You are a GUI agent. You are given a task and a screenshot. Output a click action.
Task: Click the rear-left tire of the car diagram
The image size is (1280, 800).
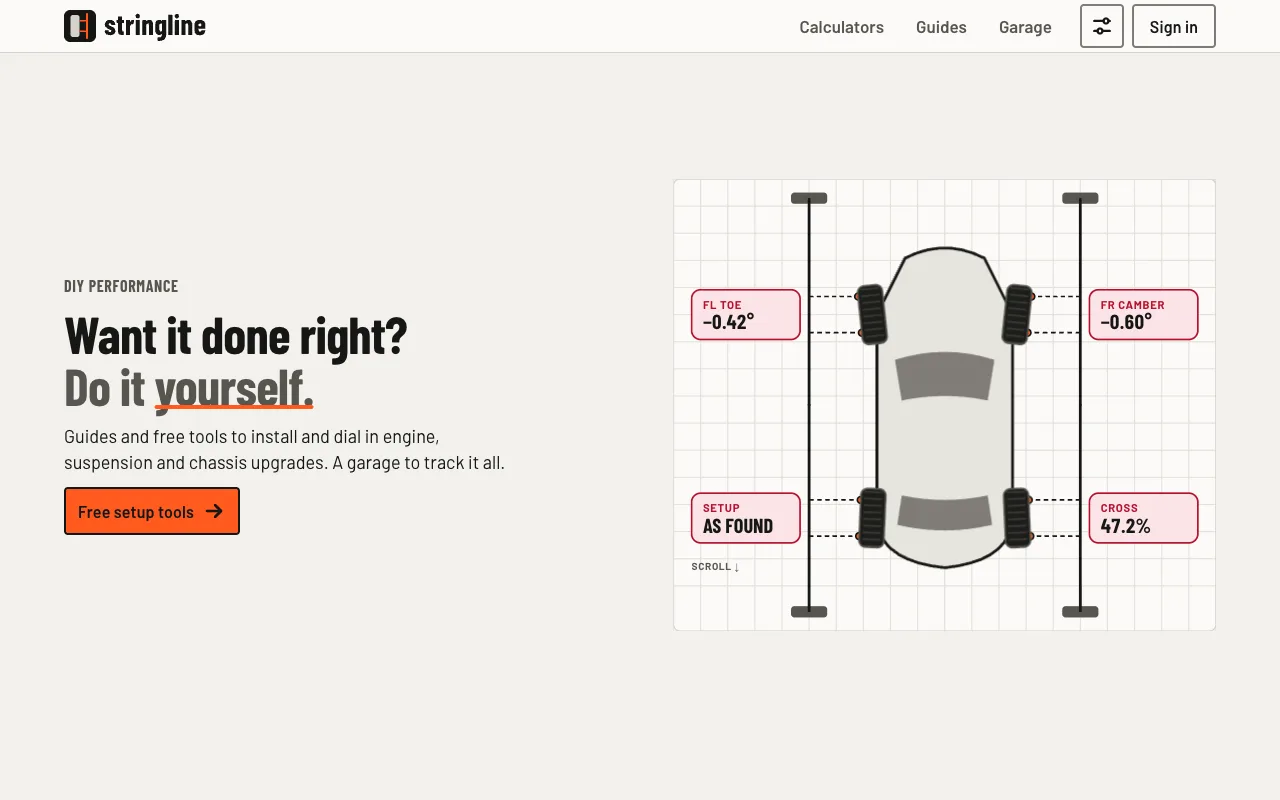pyautogui.click(x=872, y=518)
